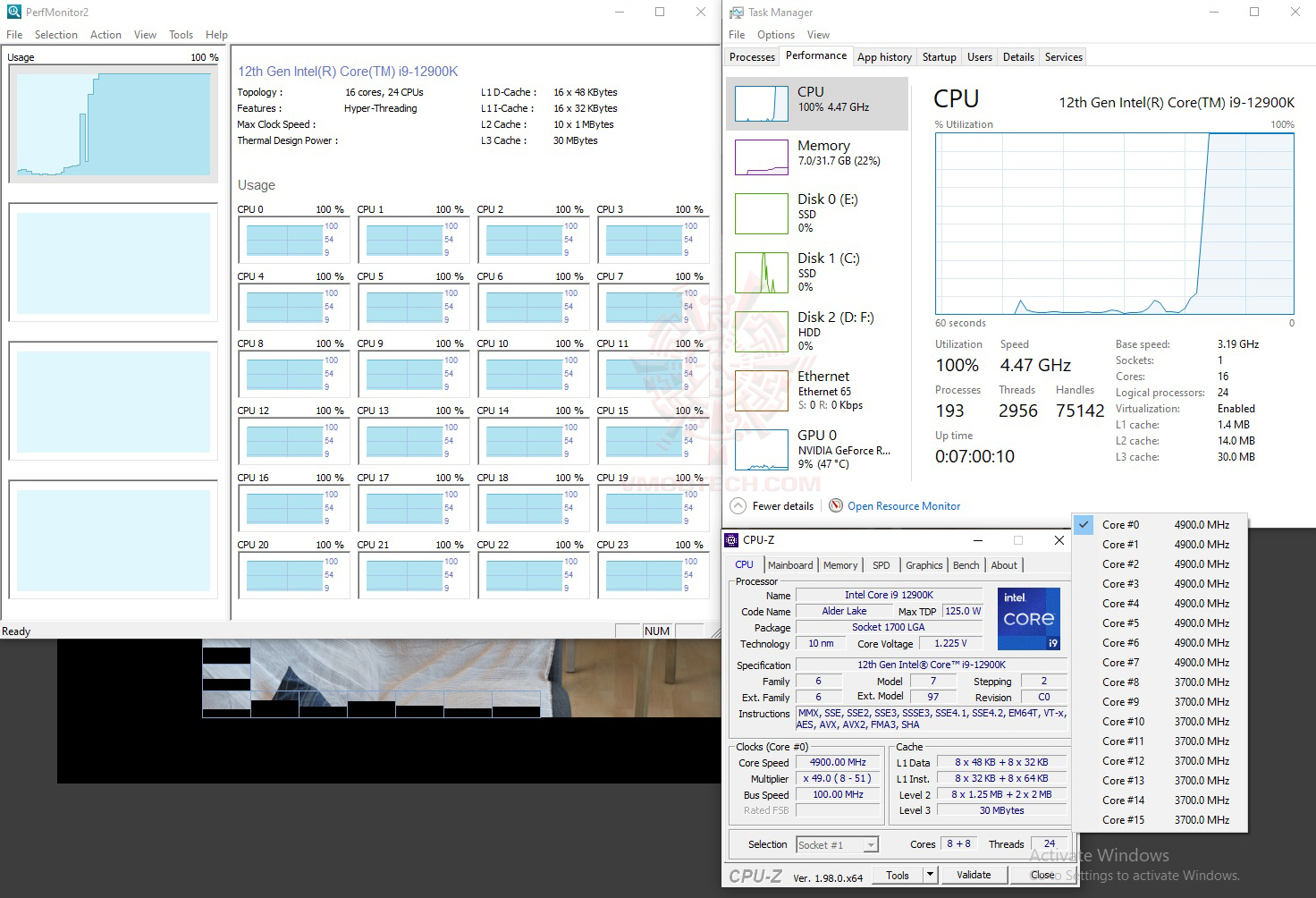
Task: Click the Core Voltage value 1.225 V
Action: [951, 643]
